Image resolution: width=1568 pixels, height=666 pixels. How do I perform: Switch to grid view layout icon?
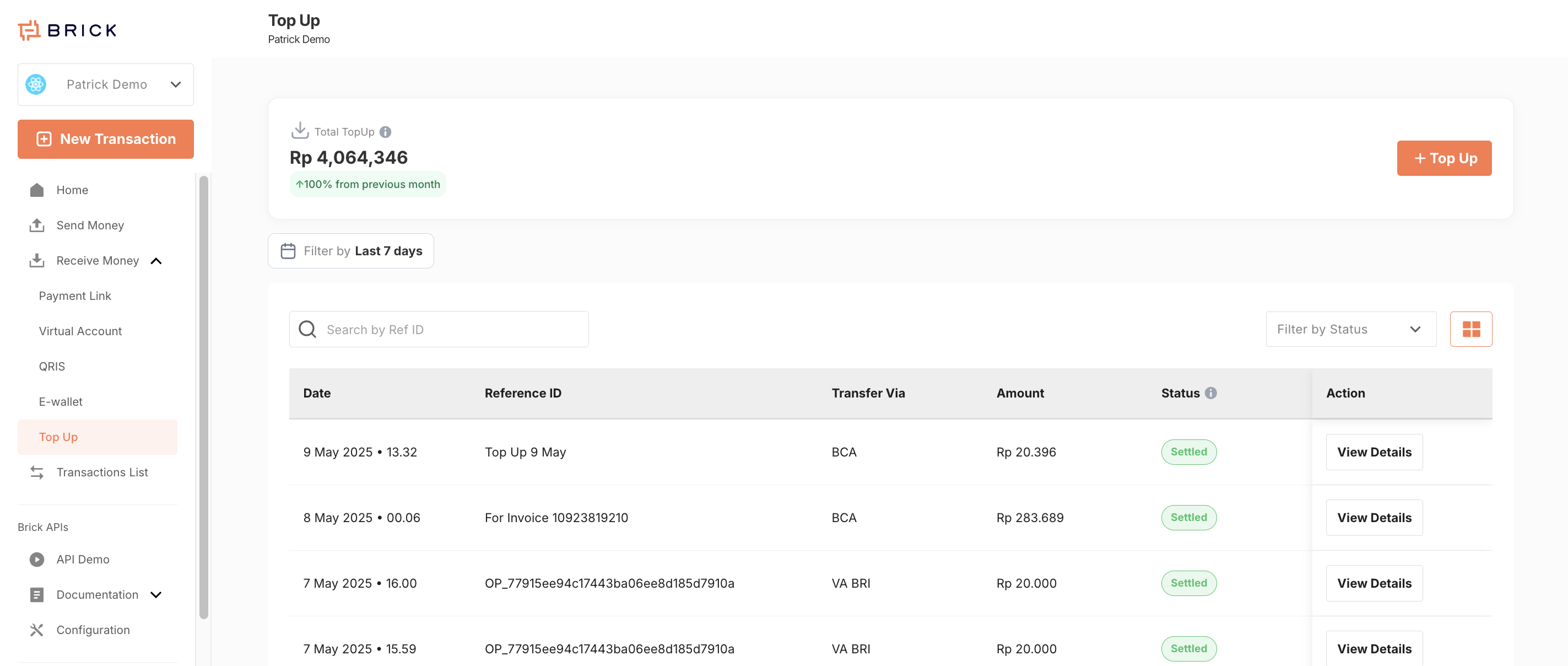click(x=1470, y=329)
